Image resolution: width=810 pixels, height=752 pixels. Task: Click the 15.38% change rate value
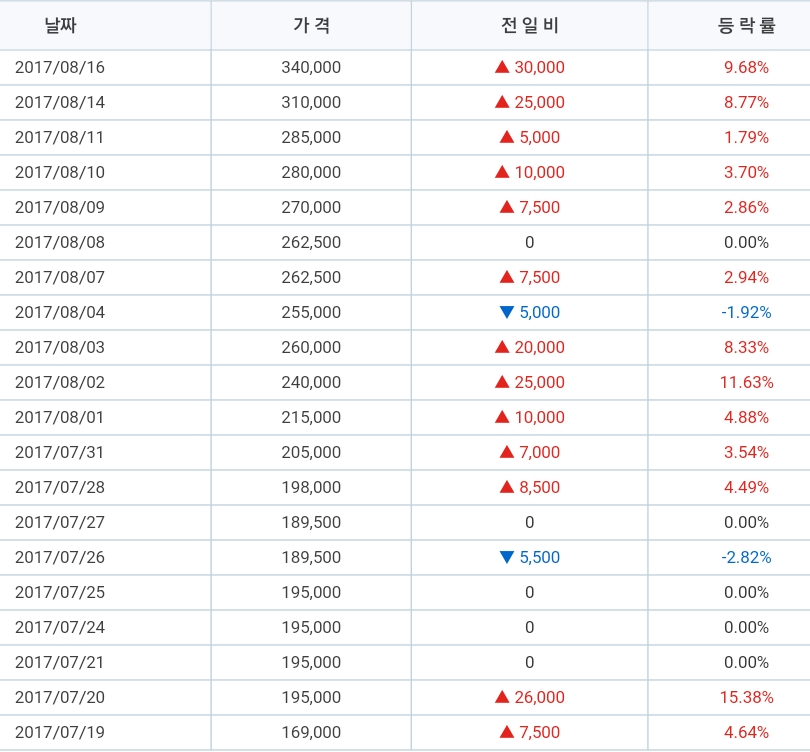[746, 697]
